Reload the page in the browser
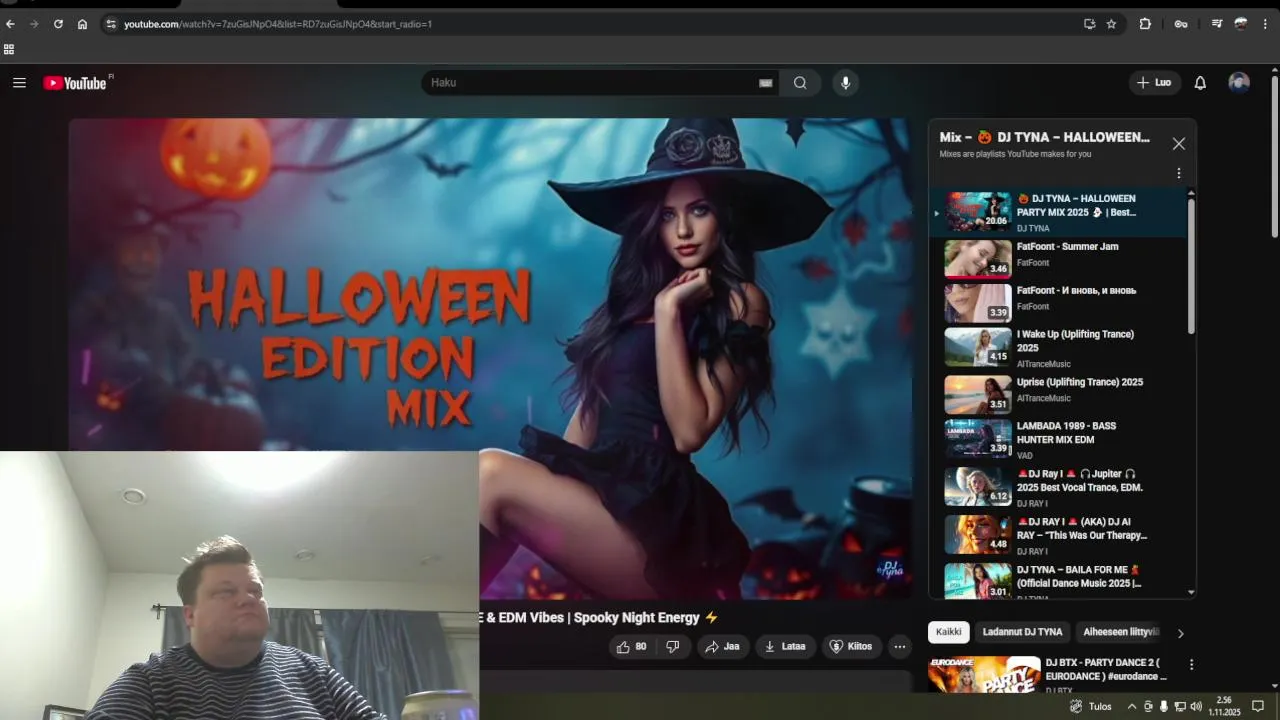This screenshot has width=1280, height=720. click(x=58, y=24)
